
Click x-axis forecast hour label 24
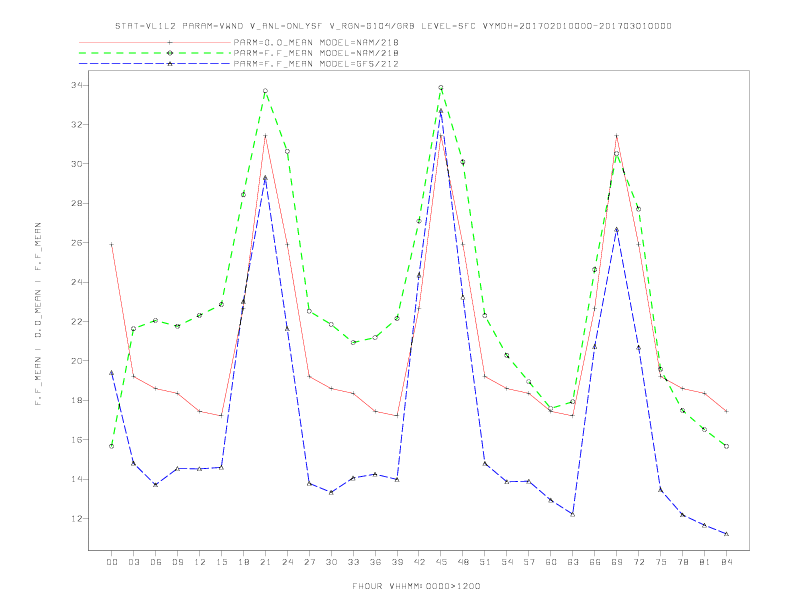[287, 562]
